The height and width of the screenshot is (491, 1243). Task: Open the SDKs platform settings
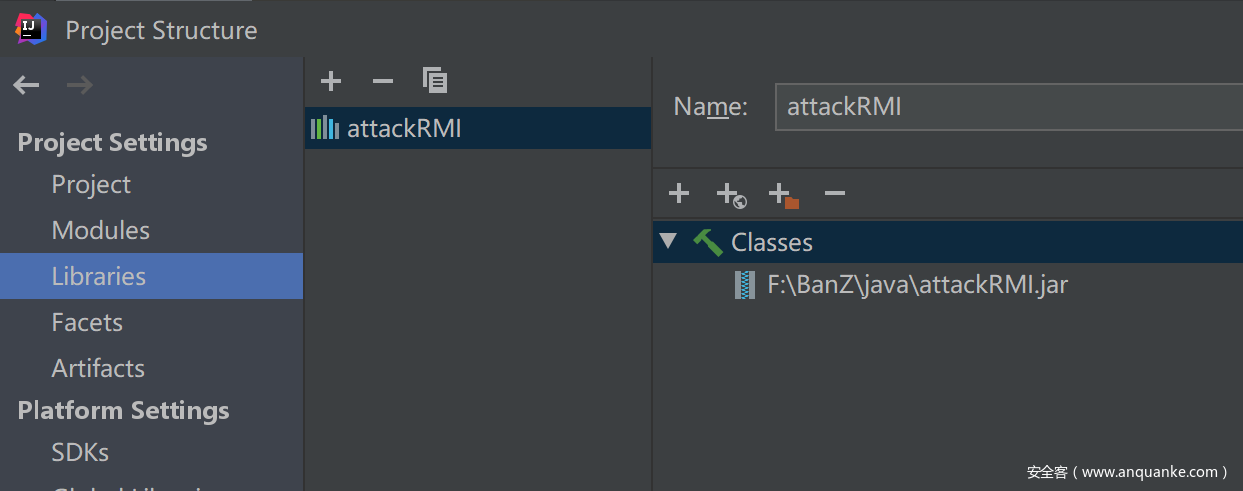click(x=80, y=453)
